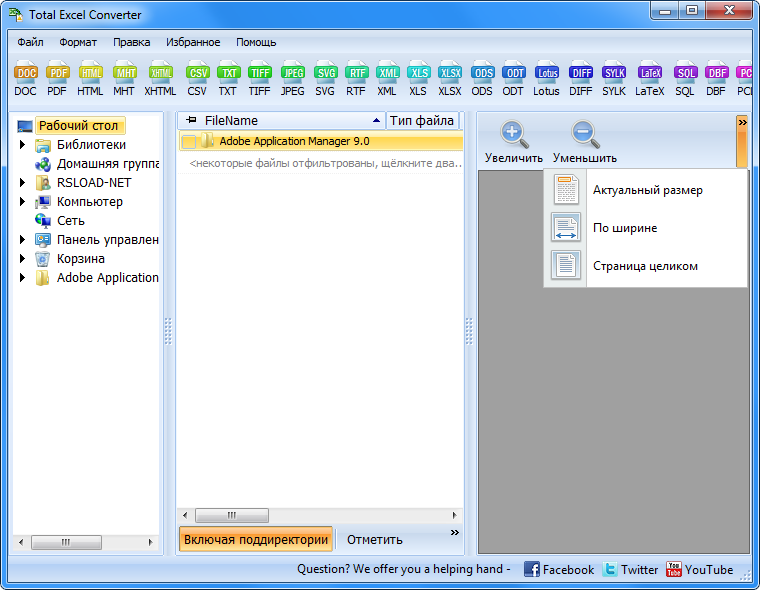760x590 pixels.
Task: Click file list horizontal scrollbar thumb
Action: 232,515
